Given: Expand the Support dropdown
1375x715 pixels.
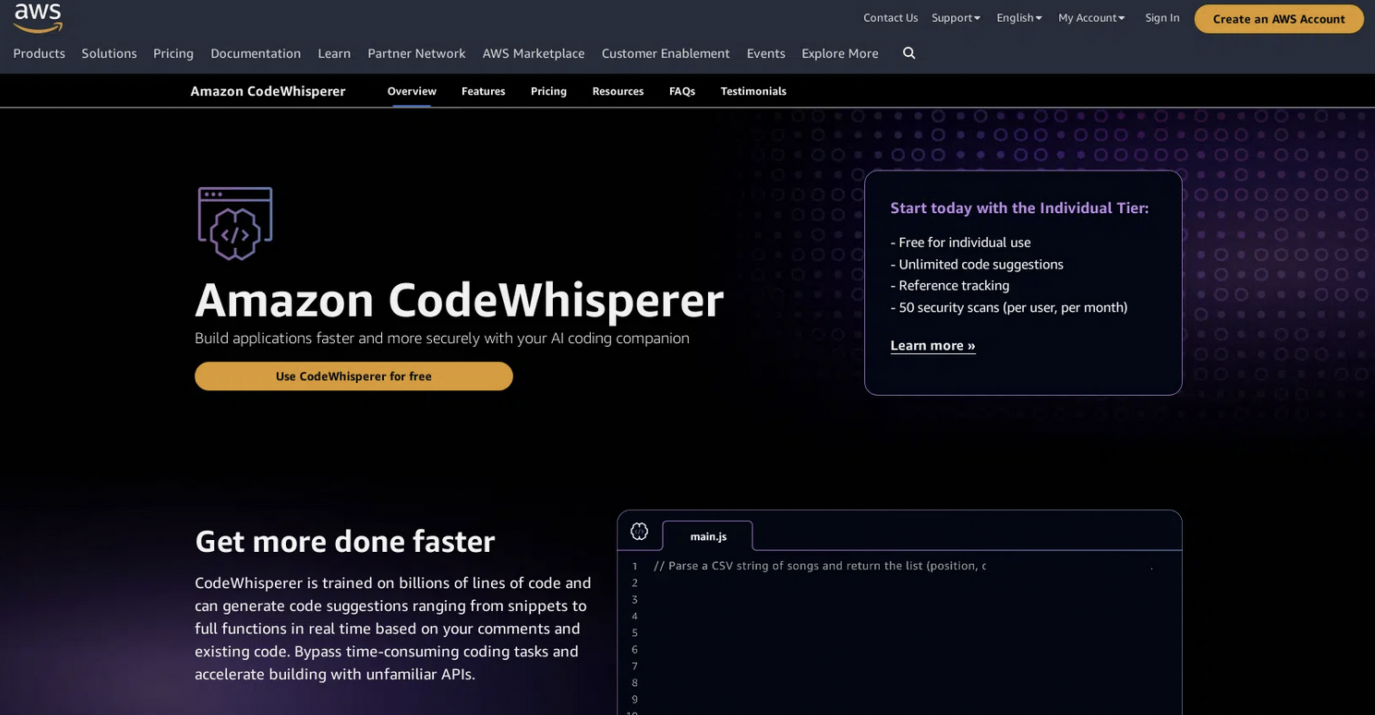Looking at the screenshot, I should (x=955, y=18).
